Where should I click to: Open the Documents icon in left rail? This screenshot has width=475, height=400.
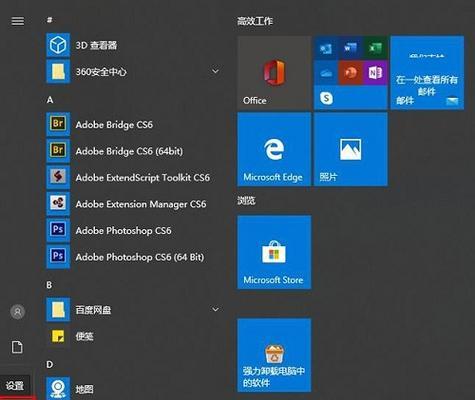tap(17, 347)
